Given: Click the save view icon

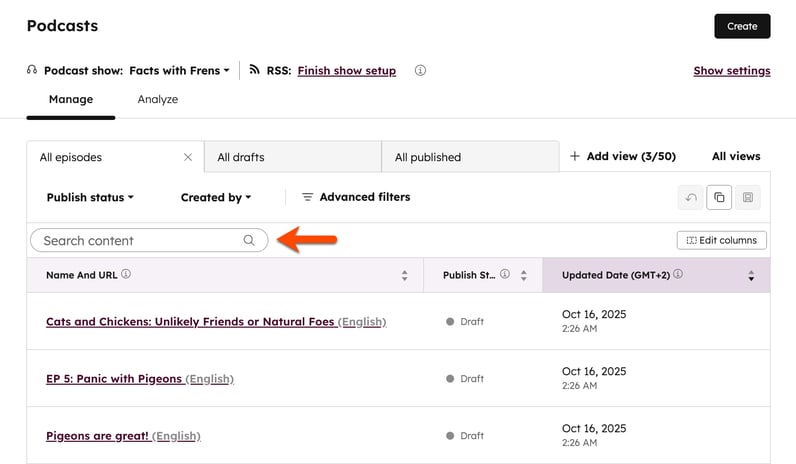Looking at the screenshot, I should [x=747, y=198].
